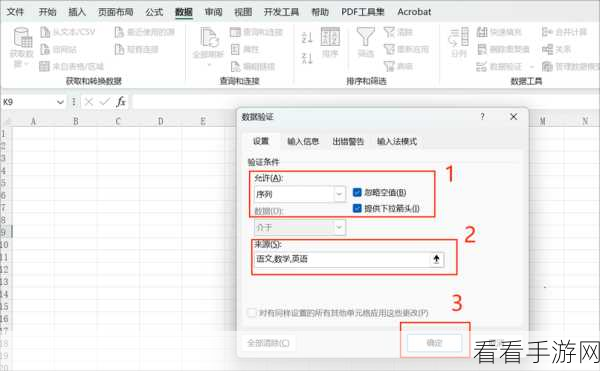Open the Get Data (获取数据) menu icon

(22, 37)
